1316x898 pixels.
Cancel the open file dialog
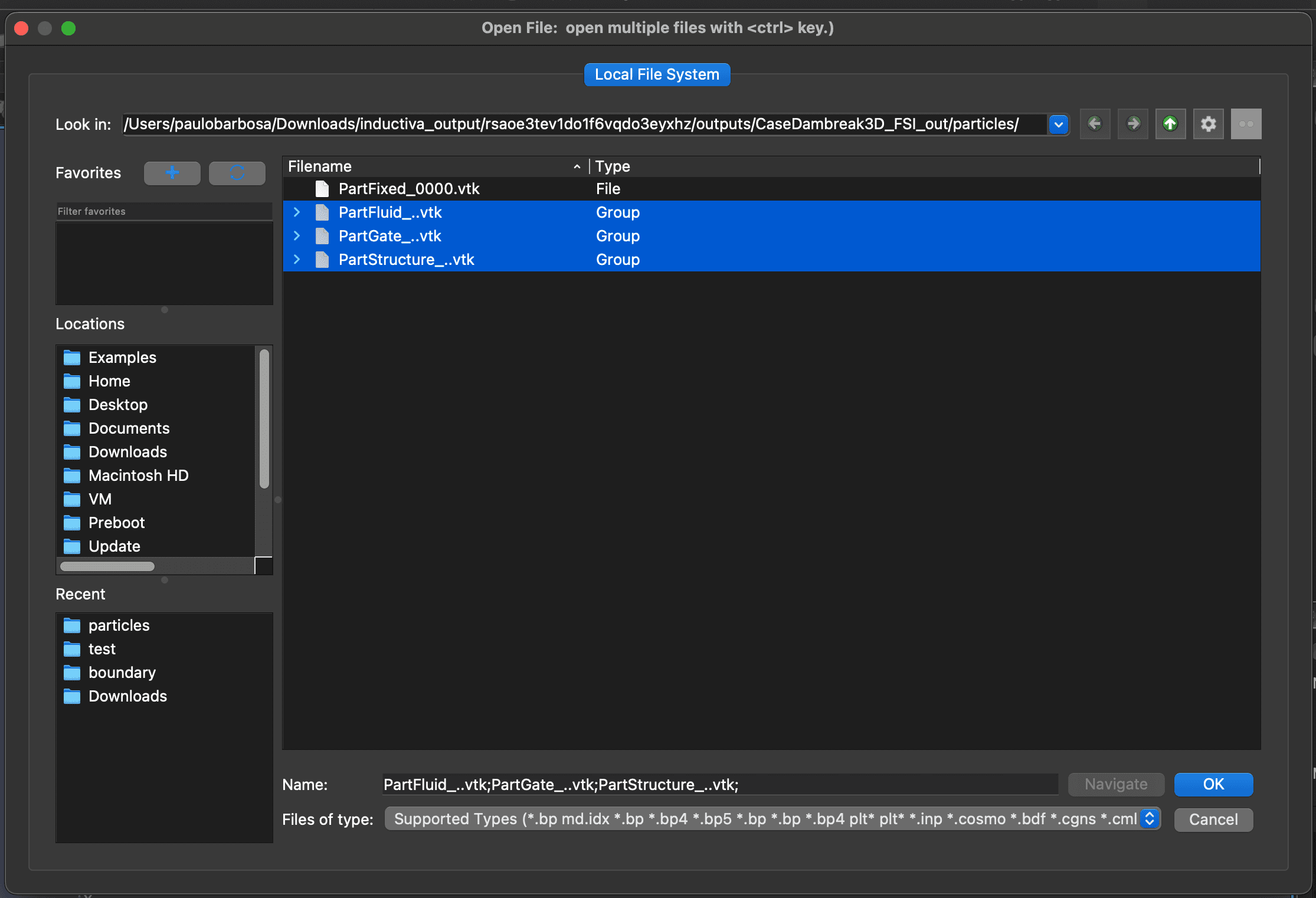pyautogui.click(x=1213, y=820)
